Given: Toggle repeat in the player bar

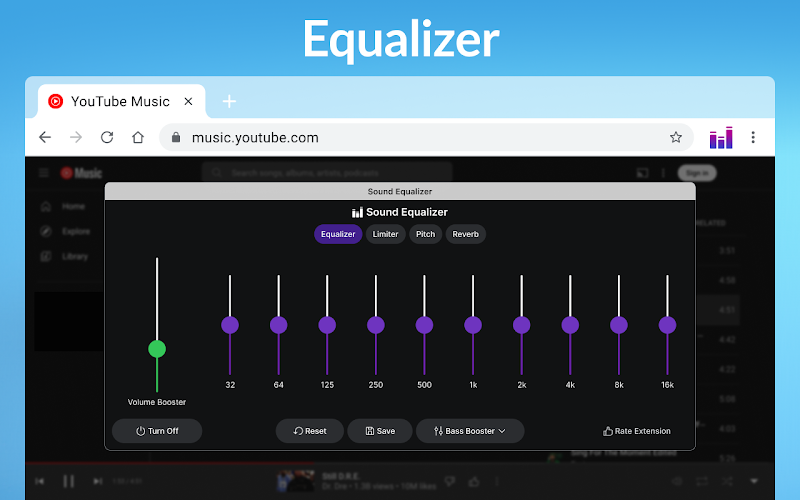Looking at the screenshot, I should click(x=702, y=481).
